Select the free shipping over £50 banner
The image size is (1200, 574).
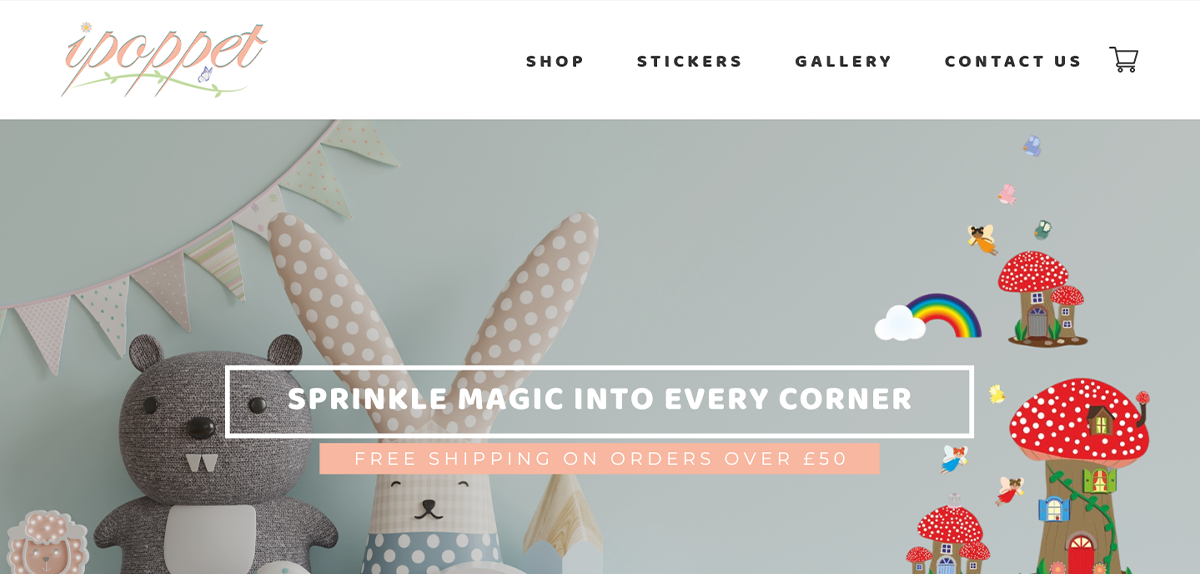point(599,459)
